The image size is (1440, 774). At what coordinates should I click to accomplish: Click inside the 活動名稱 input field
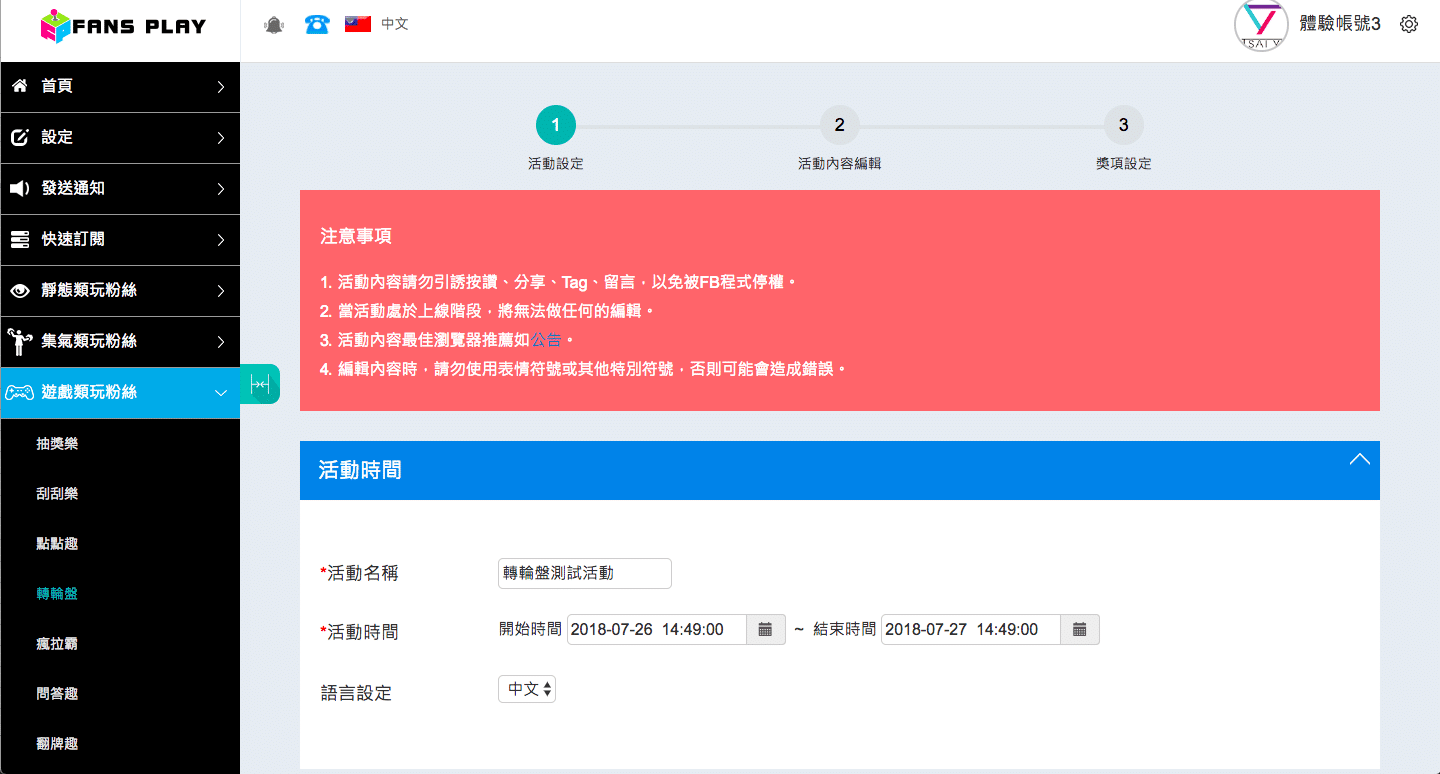[x=584, y=573]
